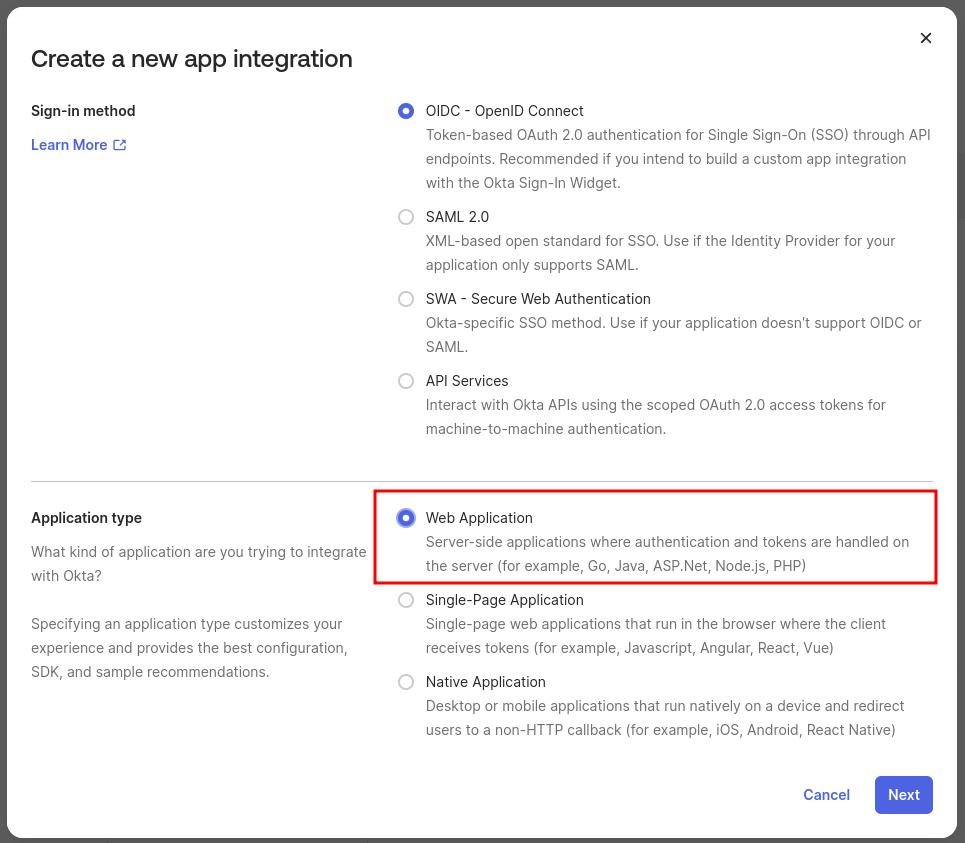Click the Web Application label text
Image resolution: width=965 pixels, height=843 pixels.
479,518
